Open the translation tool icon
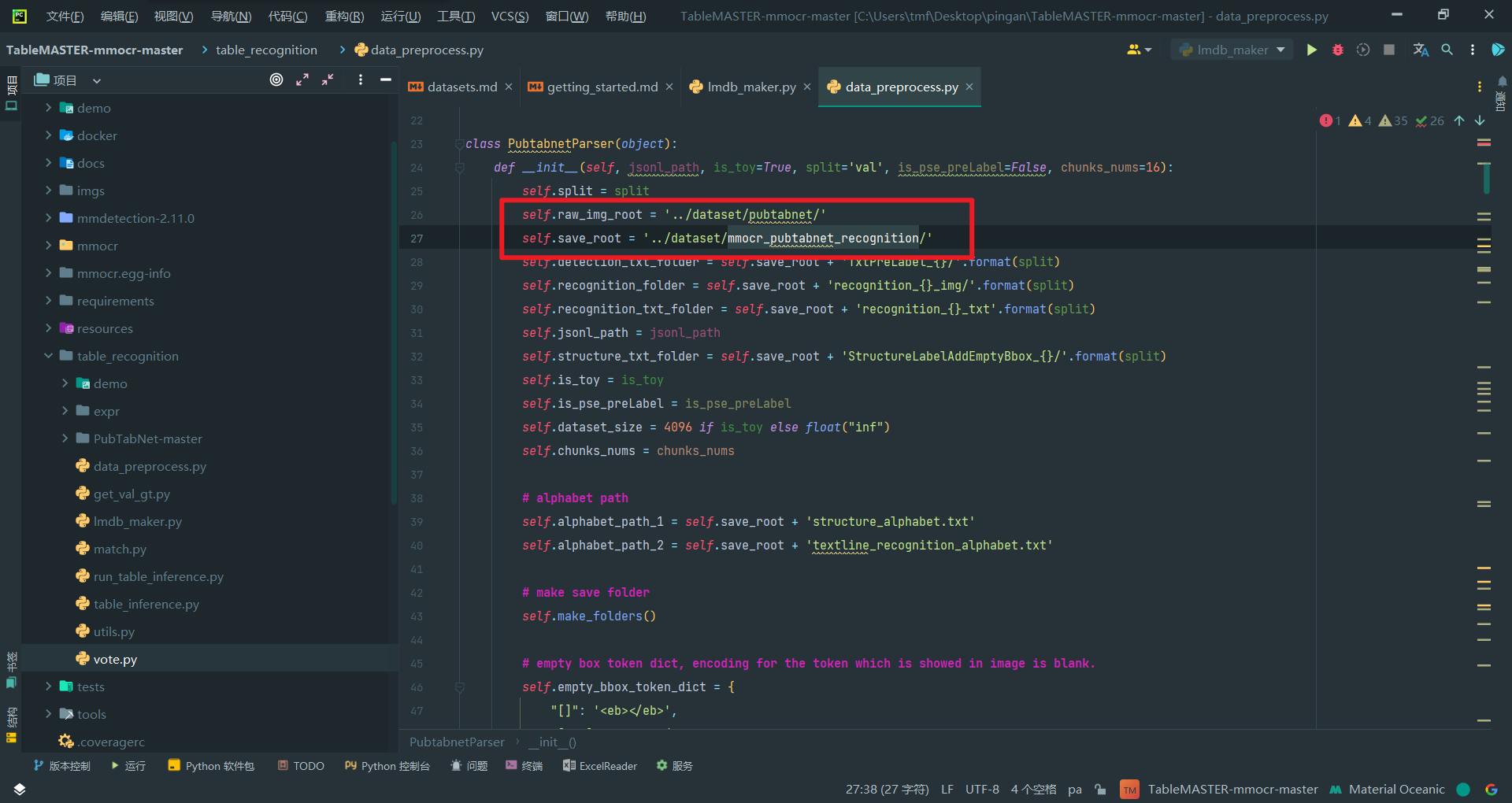 tap(1421, 50)
